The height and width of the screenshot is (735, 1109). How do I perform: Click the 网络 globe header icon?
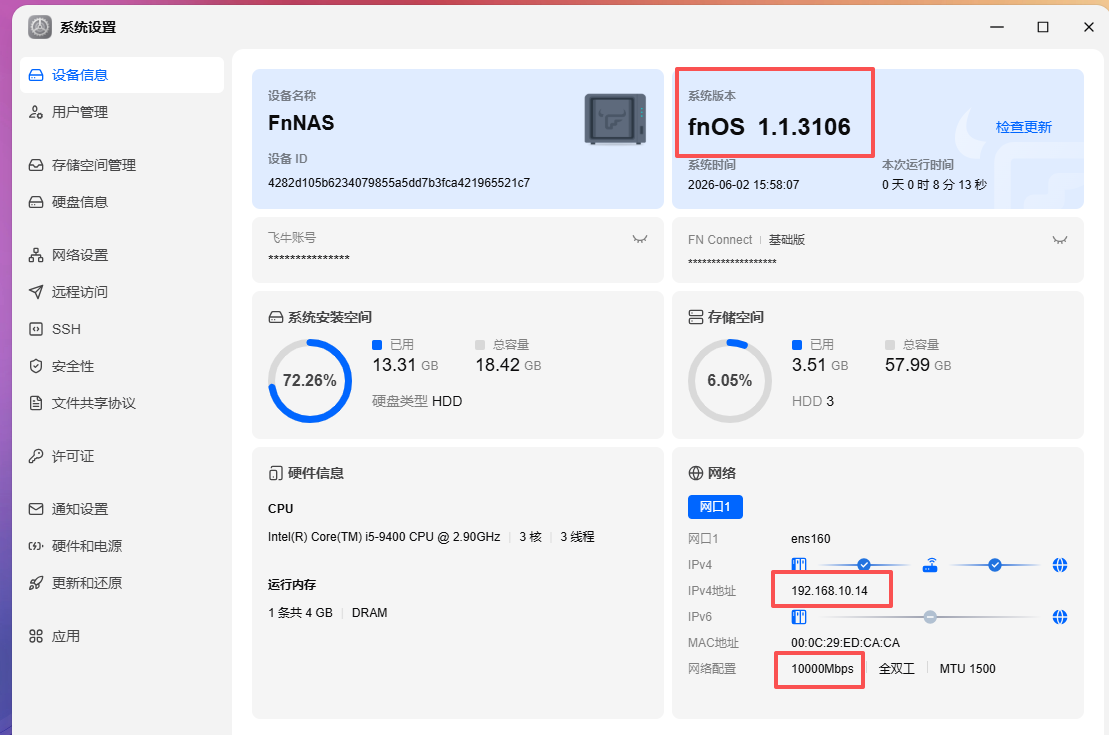696,473
